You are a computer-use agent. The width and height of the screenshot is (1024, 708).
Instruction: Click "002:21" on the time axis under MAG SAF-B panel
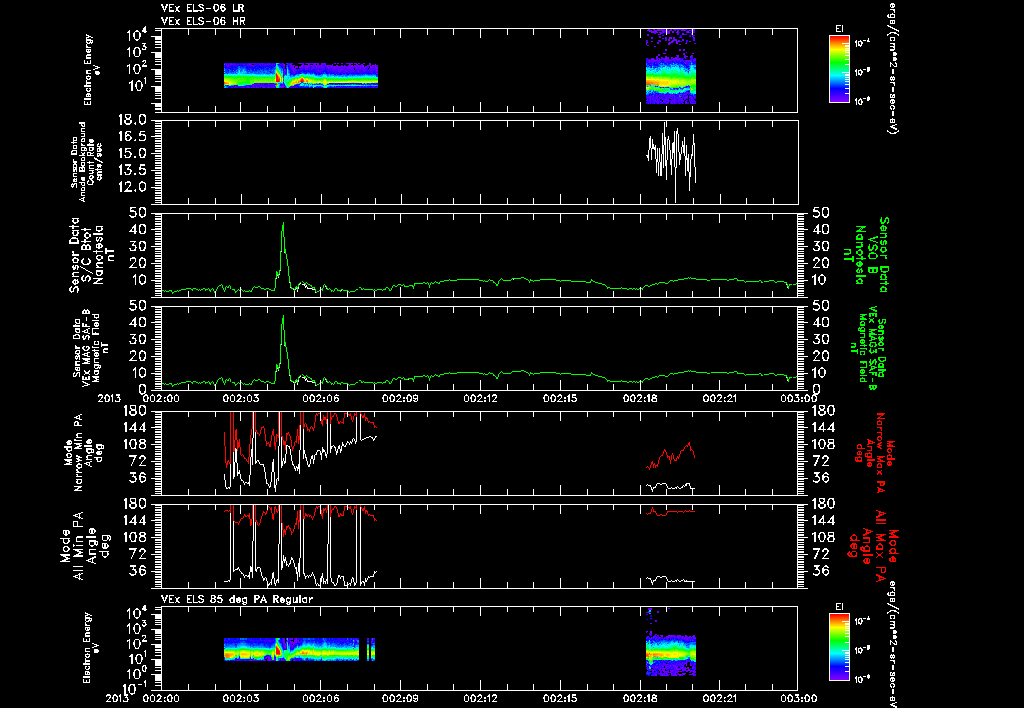click(720, 398)
